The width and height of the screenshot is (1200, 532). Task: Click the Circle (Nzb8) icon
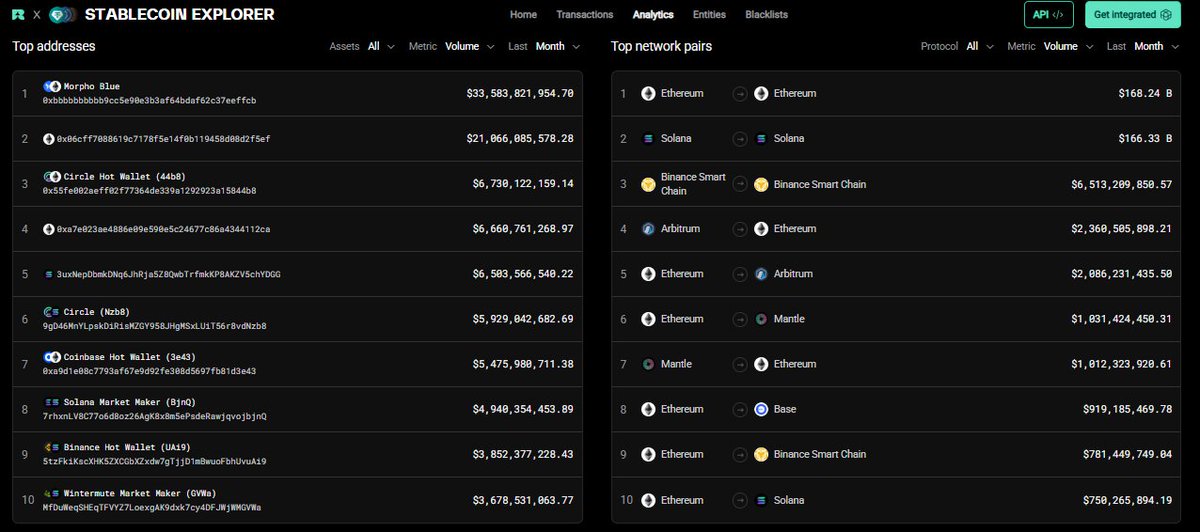pos(52,312)
